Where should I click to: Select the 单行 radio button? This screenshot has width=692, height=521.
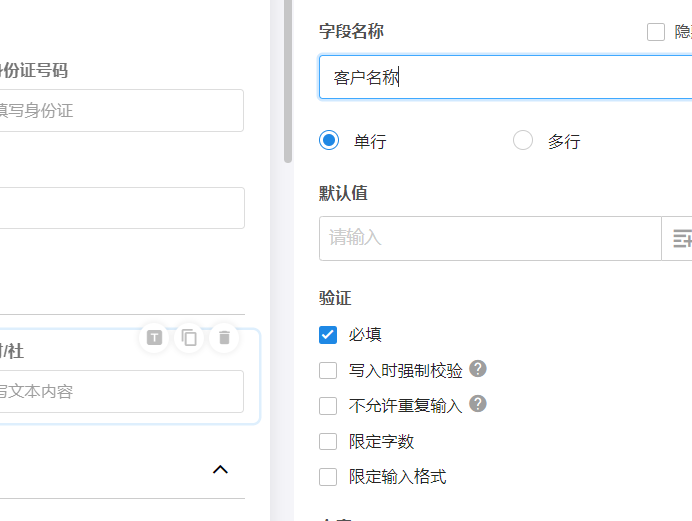click(x=329, y=141)
